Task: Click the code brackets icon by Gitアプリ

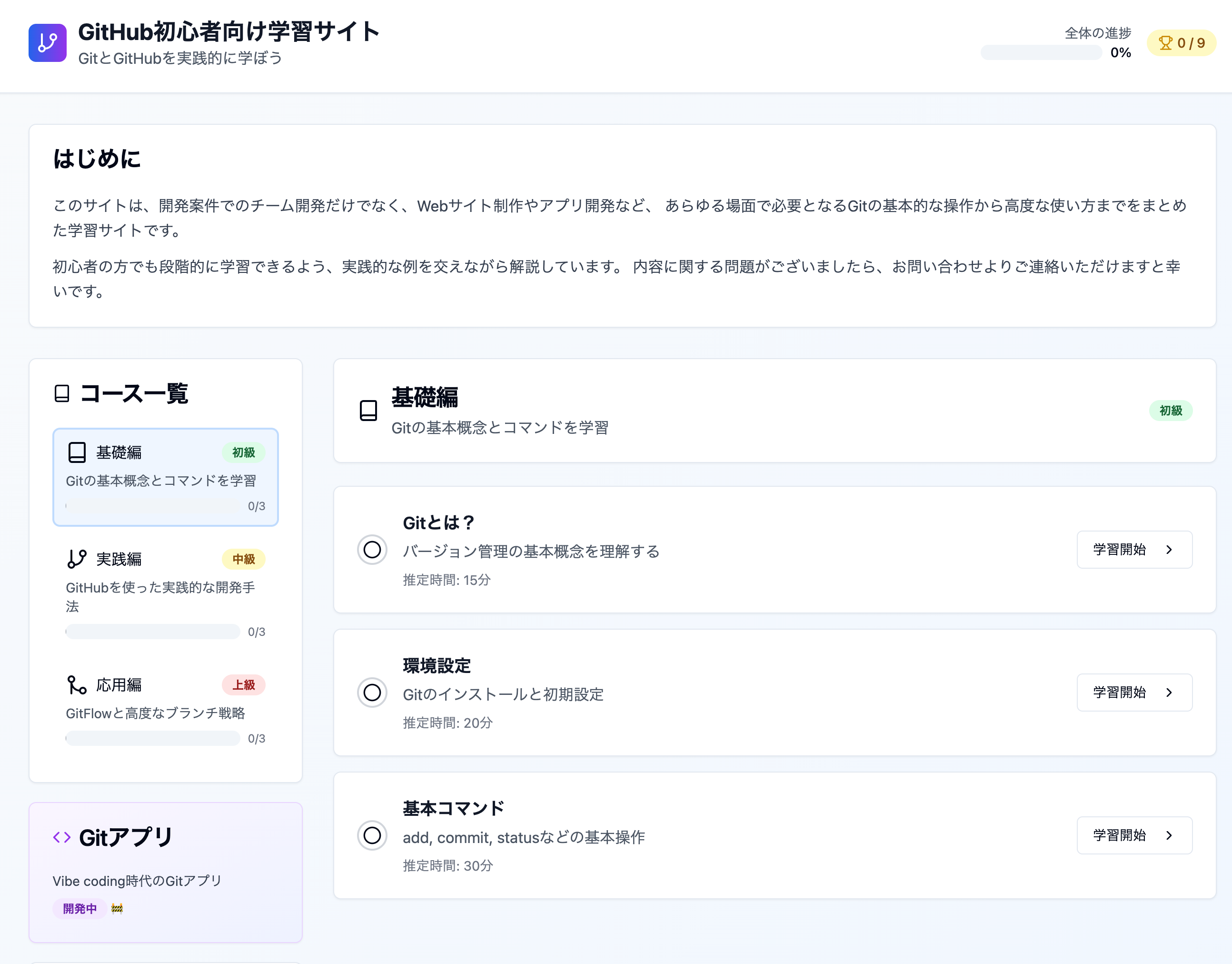Action: 62,837
